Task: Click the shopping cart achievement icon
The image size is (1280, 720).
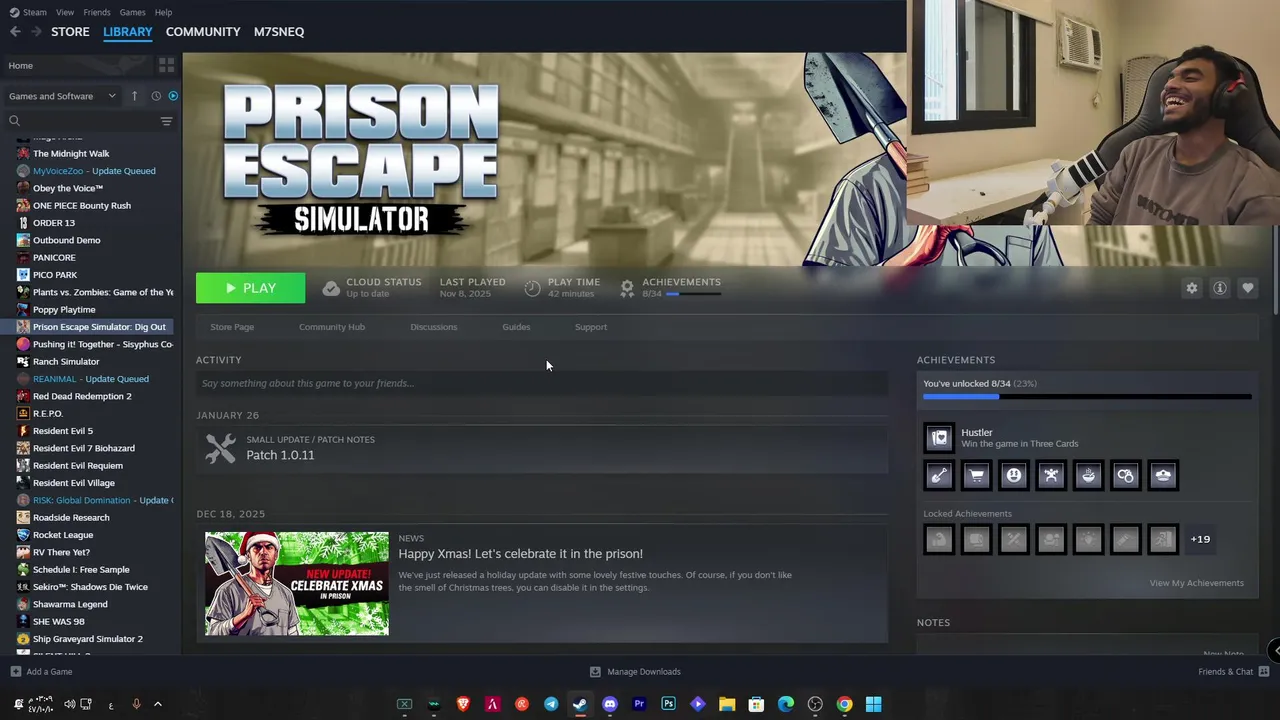Action: click(976, 476)
